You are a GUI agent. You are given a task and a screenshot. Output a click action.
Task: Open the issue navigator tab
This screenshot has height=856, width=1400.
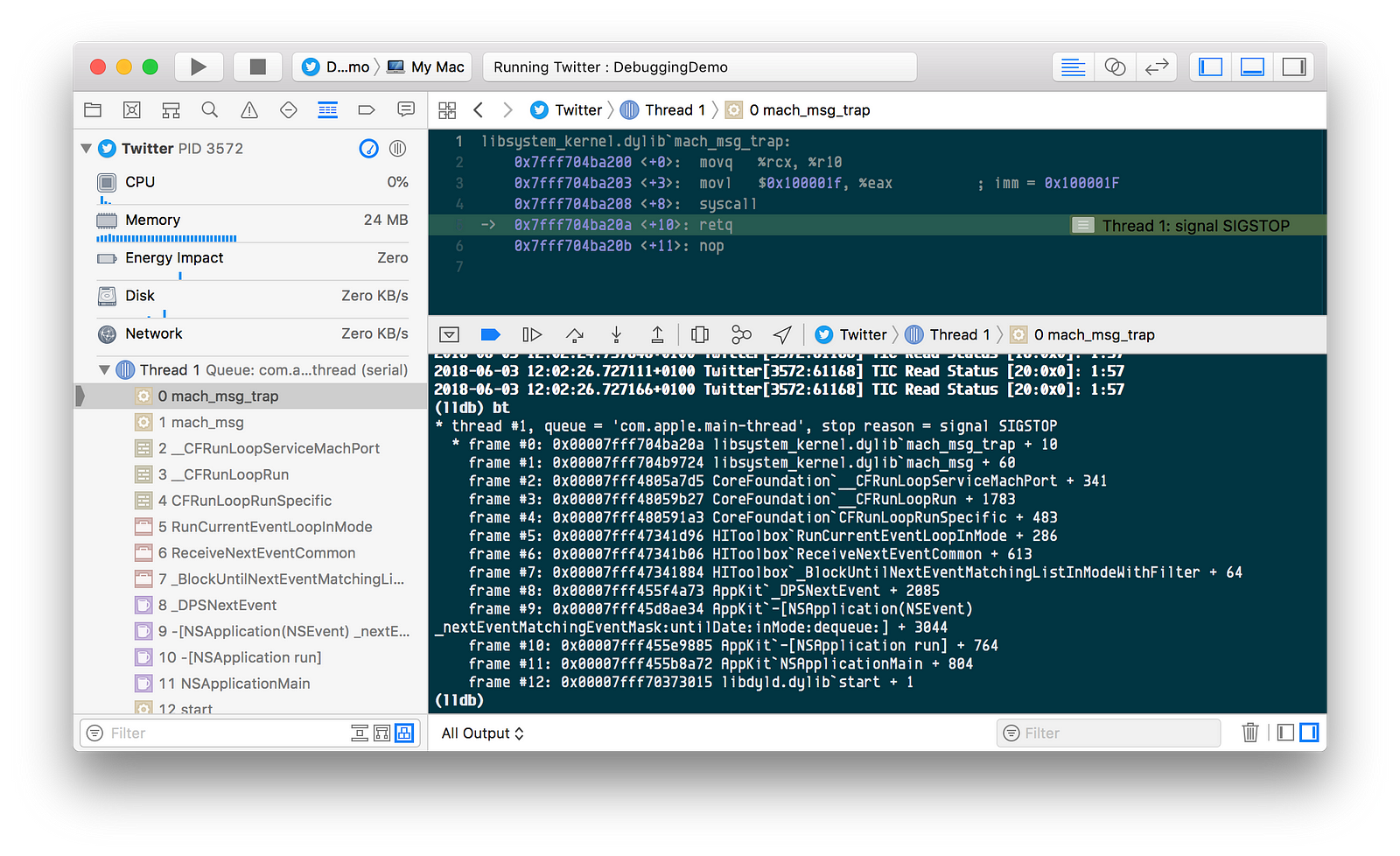click(x=249, y=109)
